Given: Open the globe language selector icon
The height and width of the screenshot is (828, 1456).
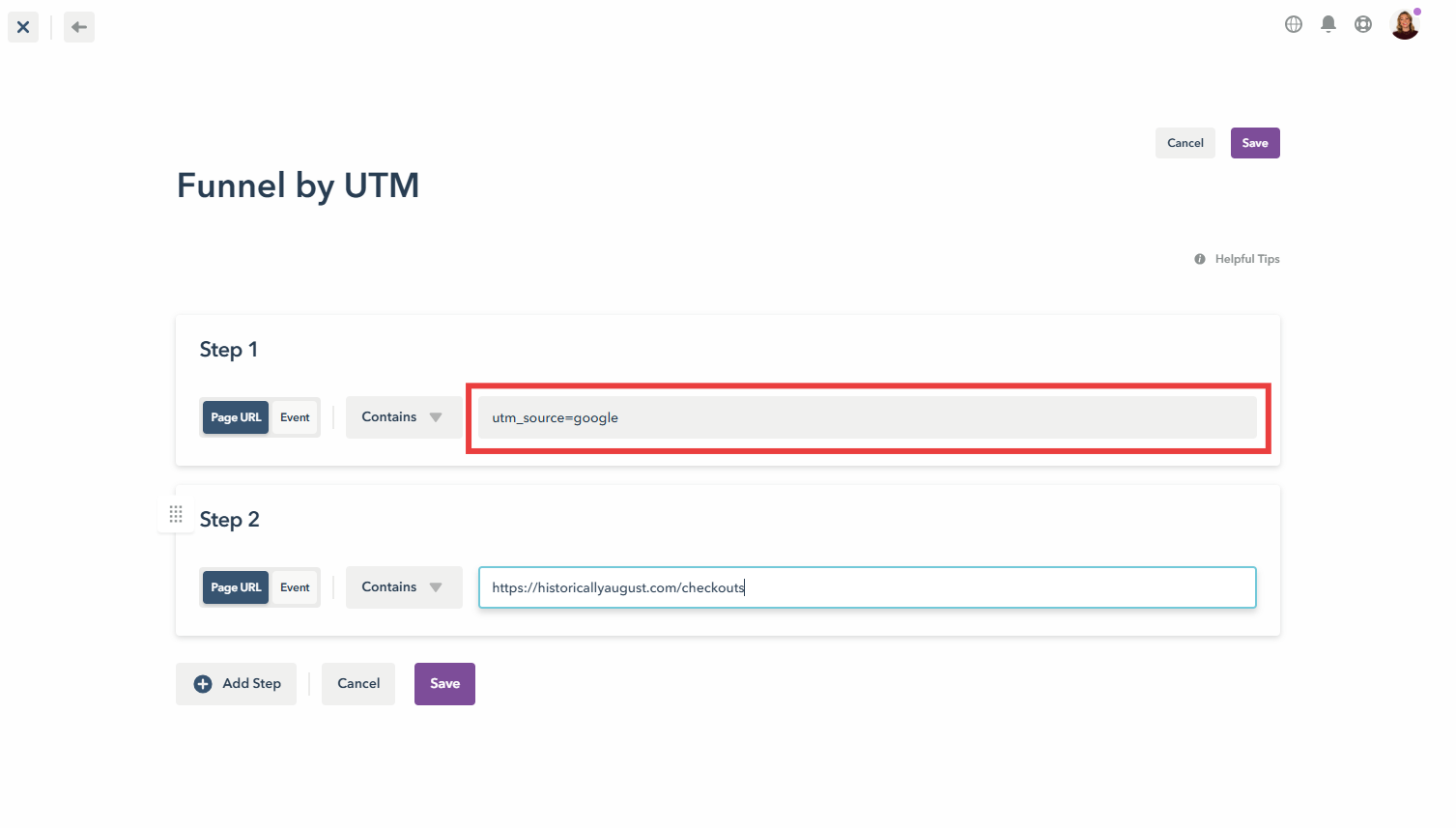Looking at the screenshot, I should 1293,24.
